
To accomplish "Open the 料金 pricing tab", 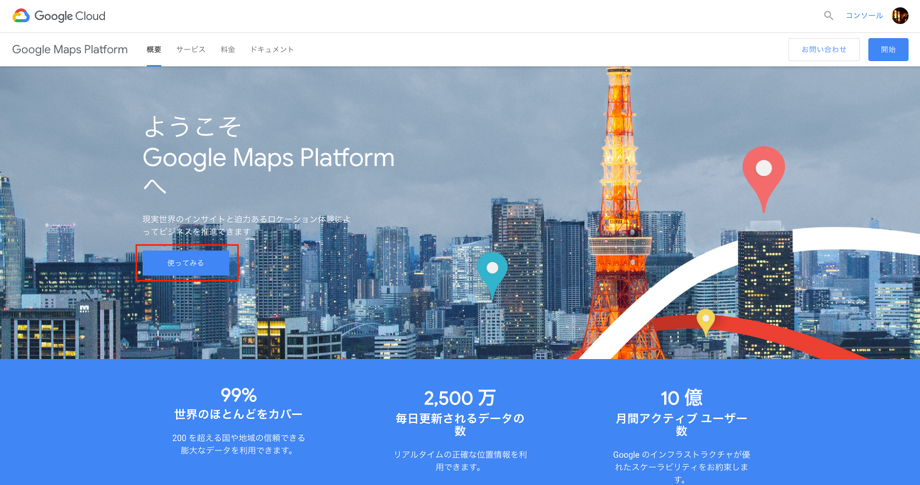I will tap(228, 50).
